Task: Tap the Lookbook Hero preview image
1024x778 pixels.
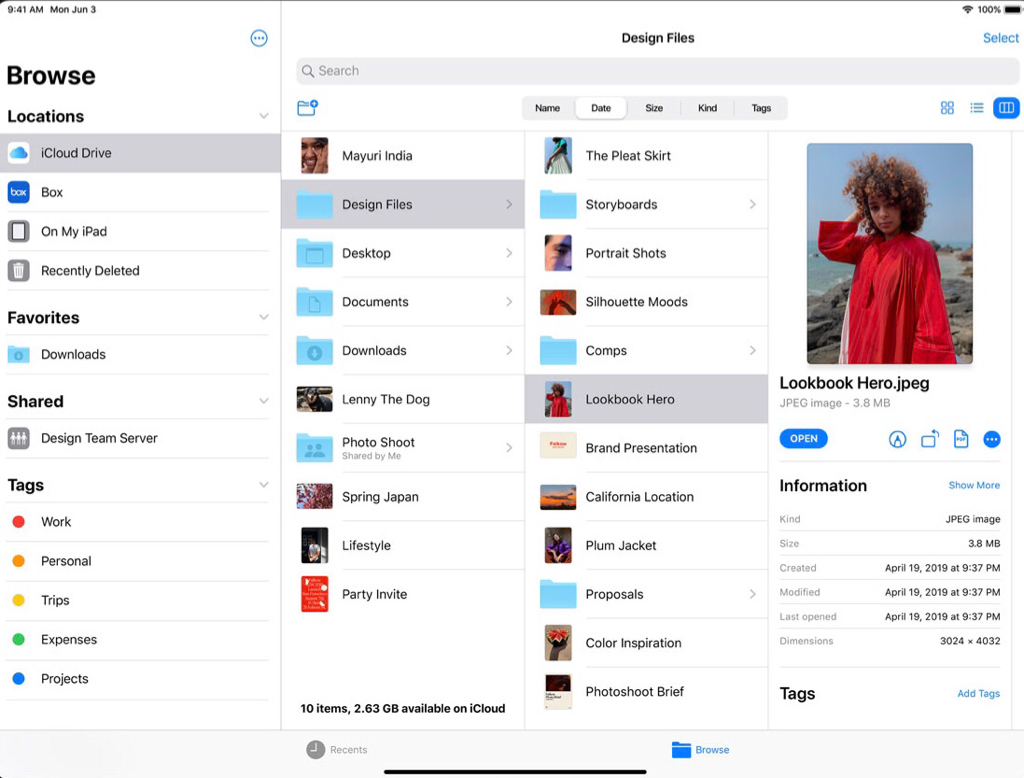Action: pyautogui.click(x=889, y=253)
